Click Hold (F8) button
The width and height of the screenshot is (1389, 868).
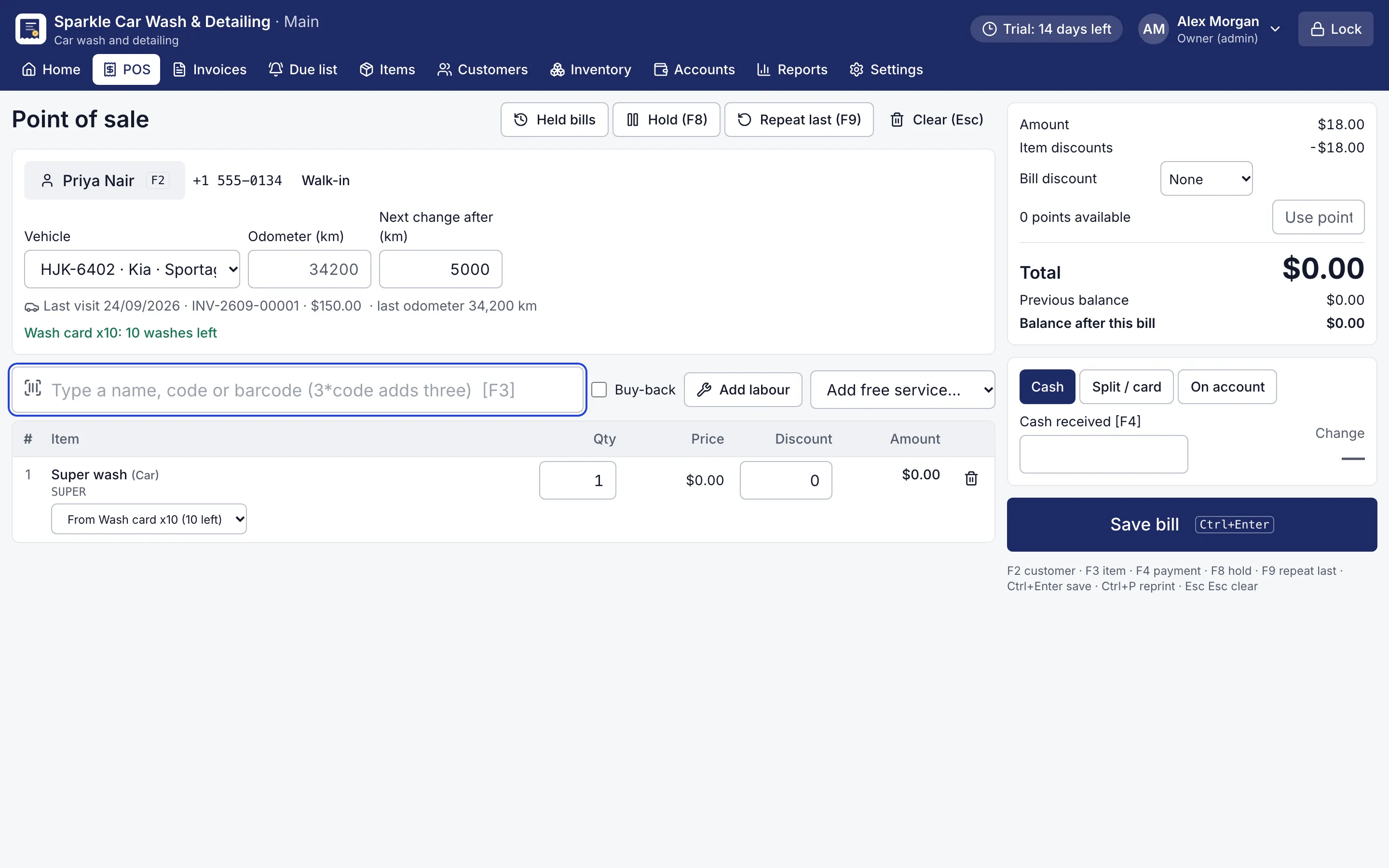pyautogui.click(x=666, y=120)
